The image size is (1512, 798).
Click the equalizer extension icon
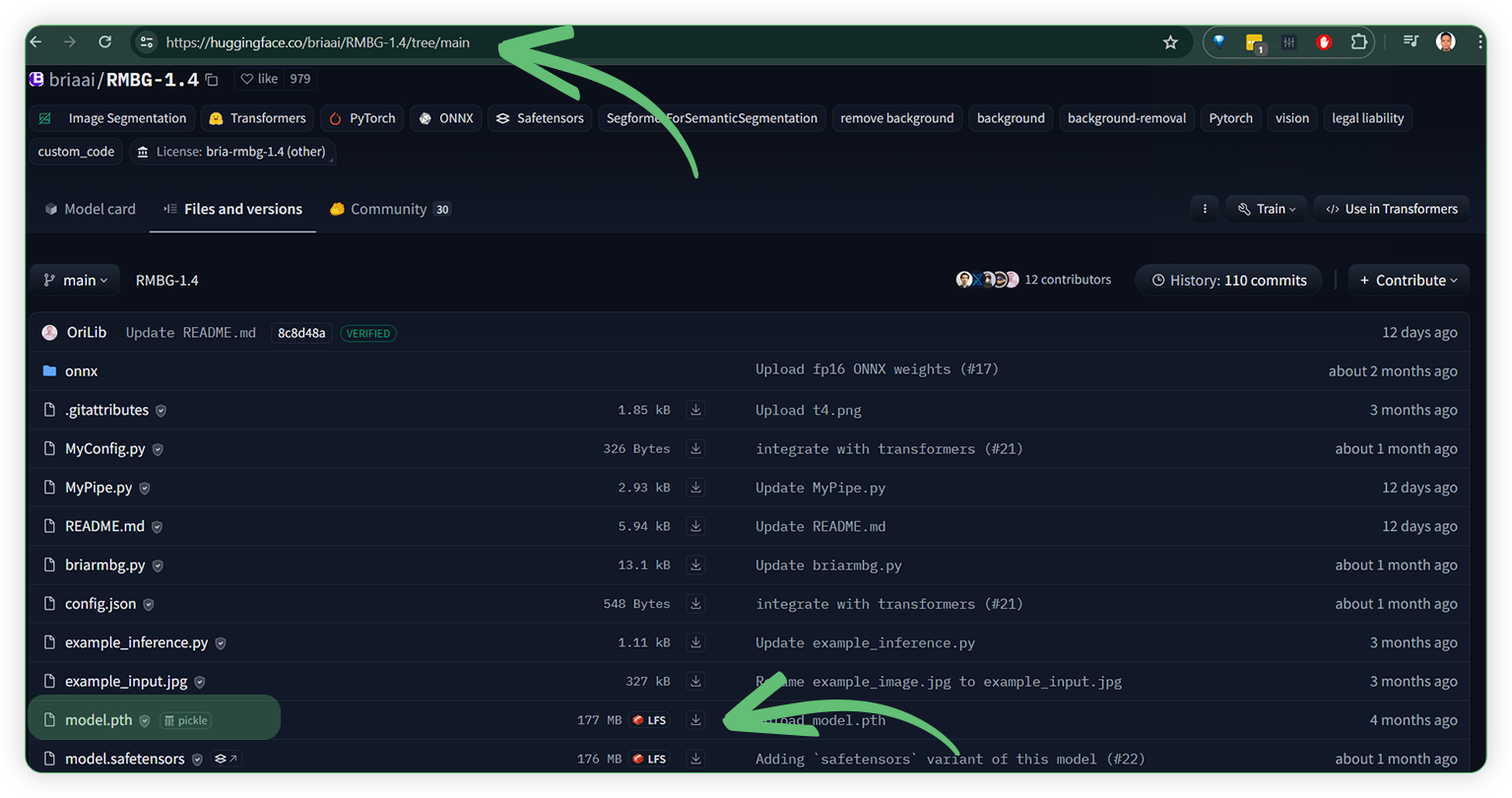[x=1288, y=42]
